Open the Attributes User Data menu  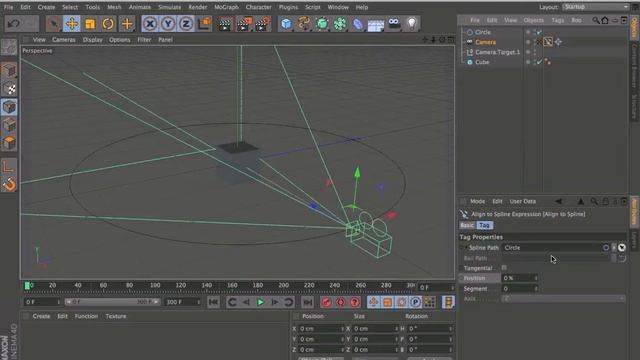tap(522, 201)
